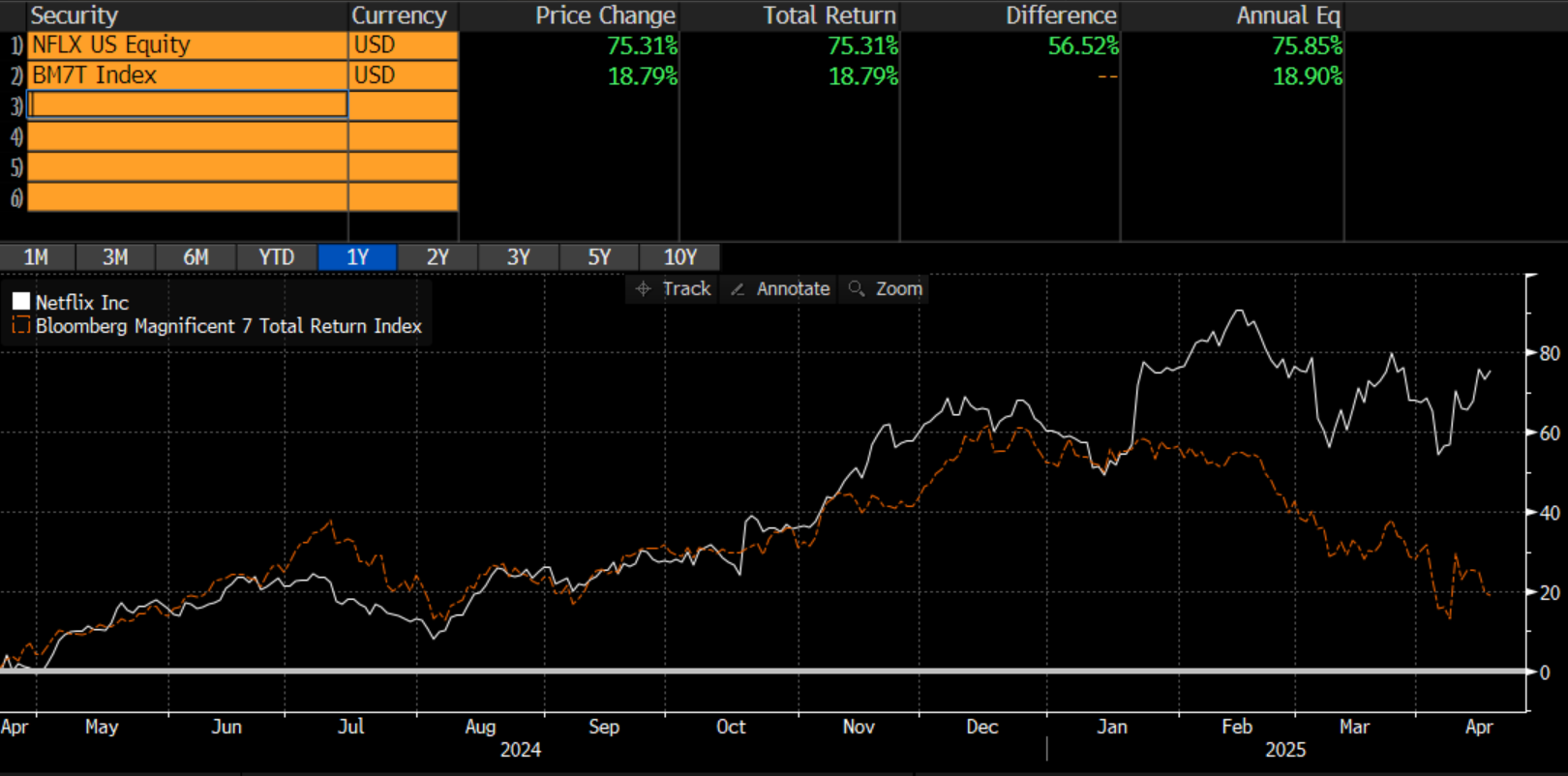
Task: Click the Total Return column header
Action: coord(829,15)
